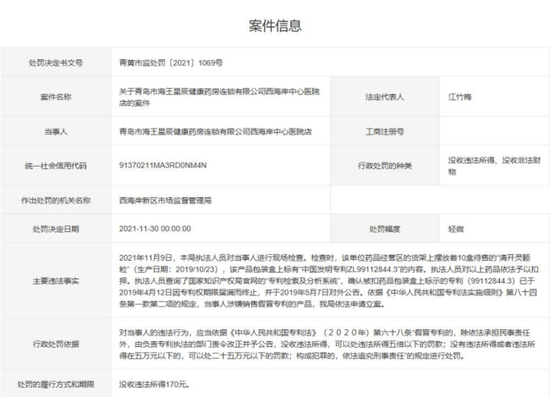Click the 案件名称 label cell
The height and width of the screenshot is (397, 550).
56,97
